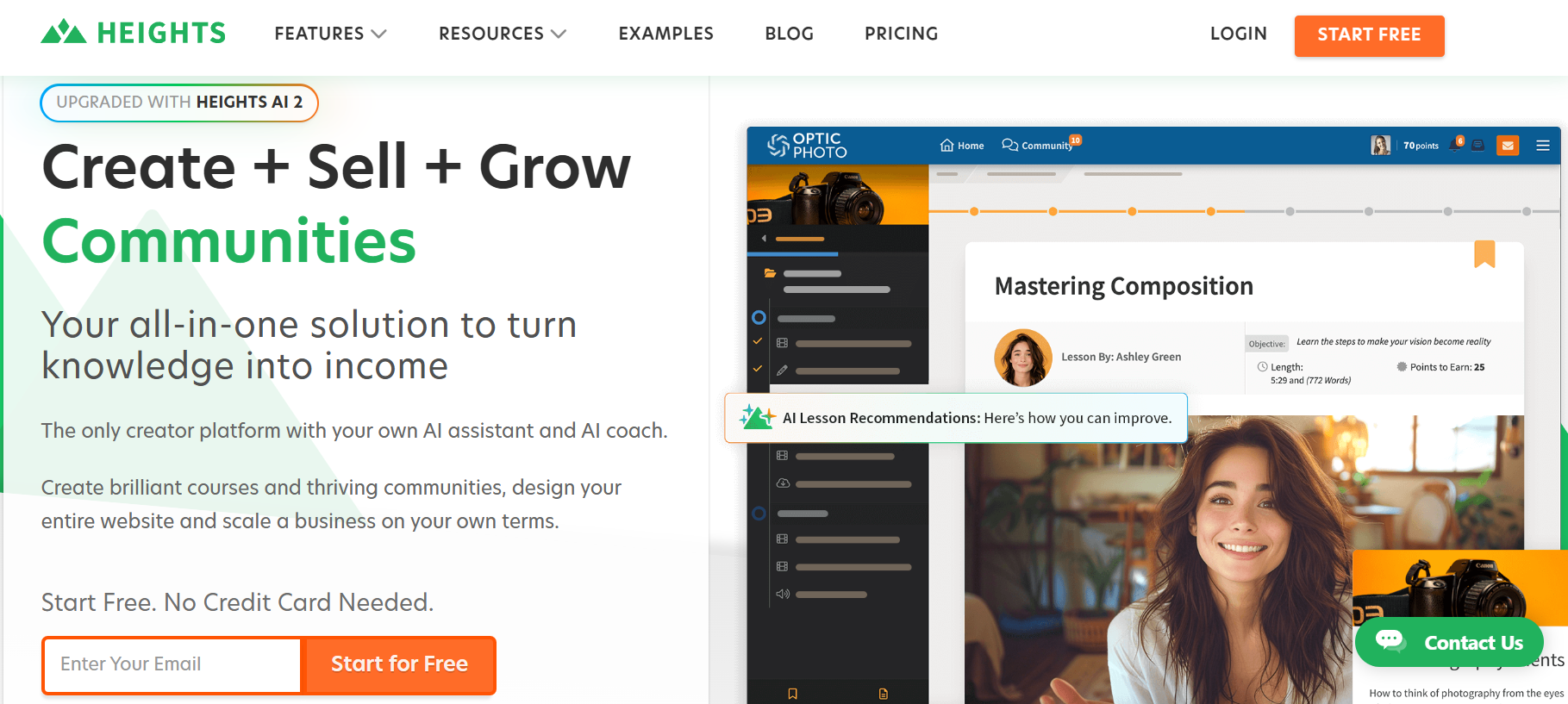
Task: Open the Contact Us chat button
Action: (1449, 642)
